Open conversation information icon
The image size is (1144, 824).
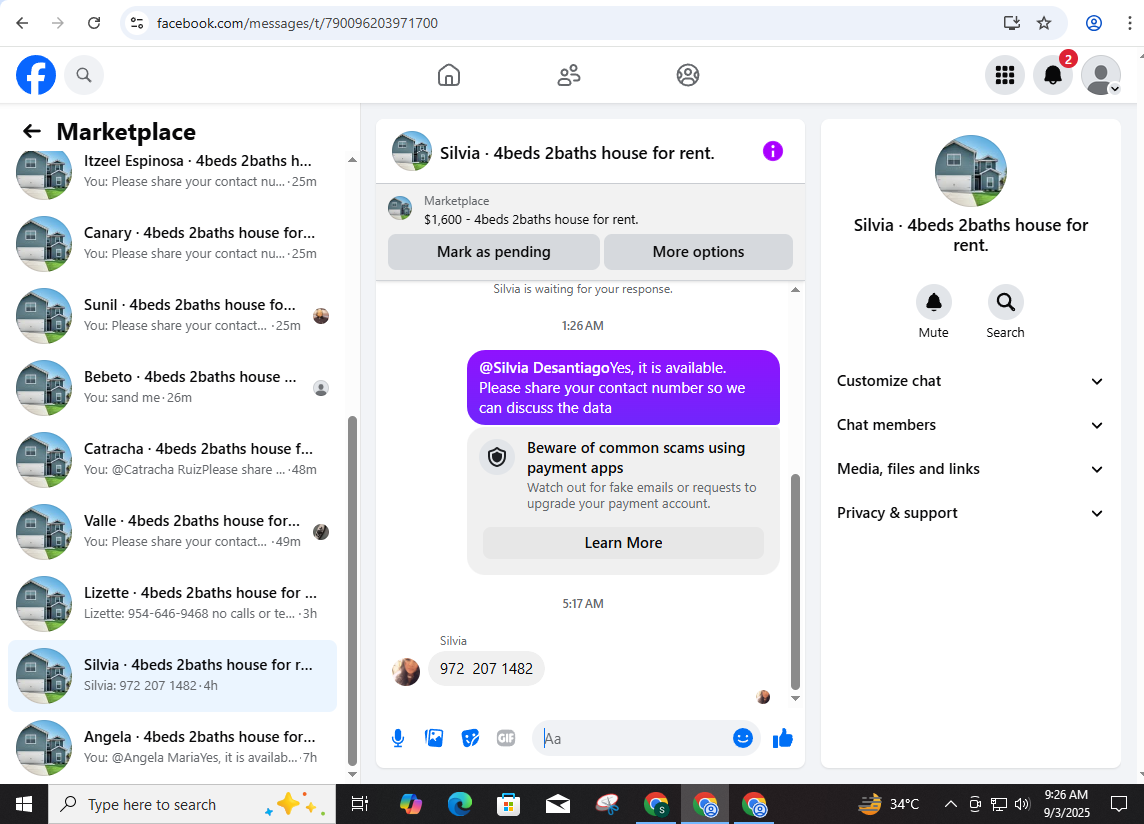coord(773,151)
